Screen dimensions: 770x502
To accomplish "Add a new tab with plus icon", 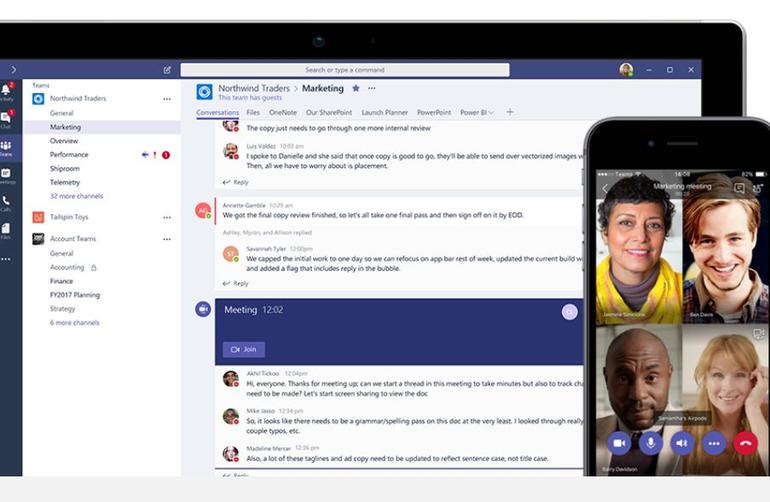I will pyautogui.click(x=510, y=112).
